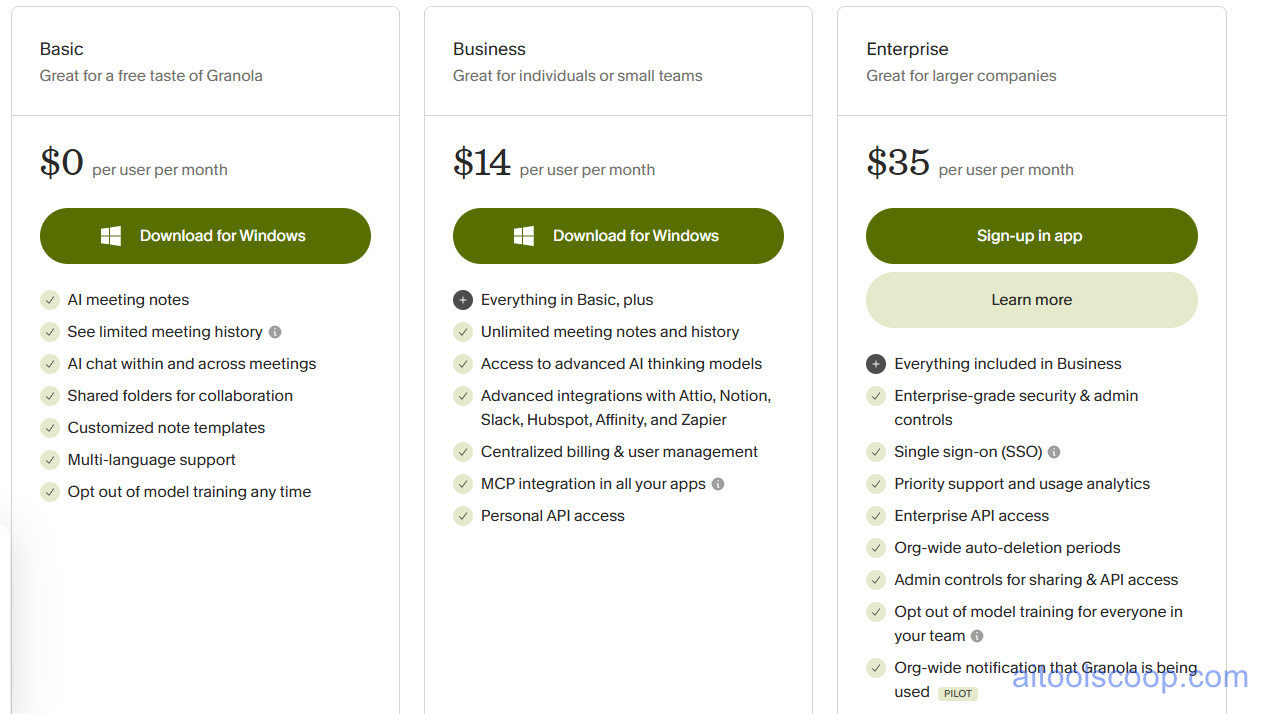The image size is (1268, 714).
Task: Click Download for Windows under the Basic plan
Action: [x=205, y=236]
